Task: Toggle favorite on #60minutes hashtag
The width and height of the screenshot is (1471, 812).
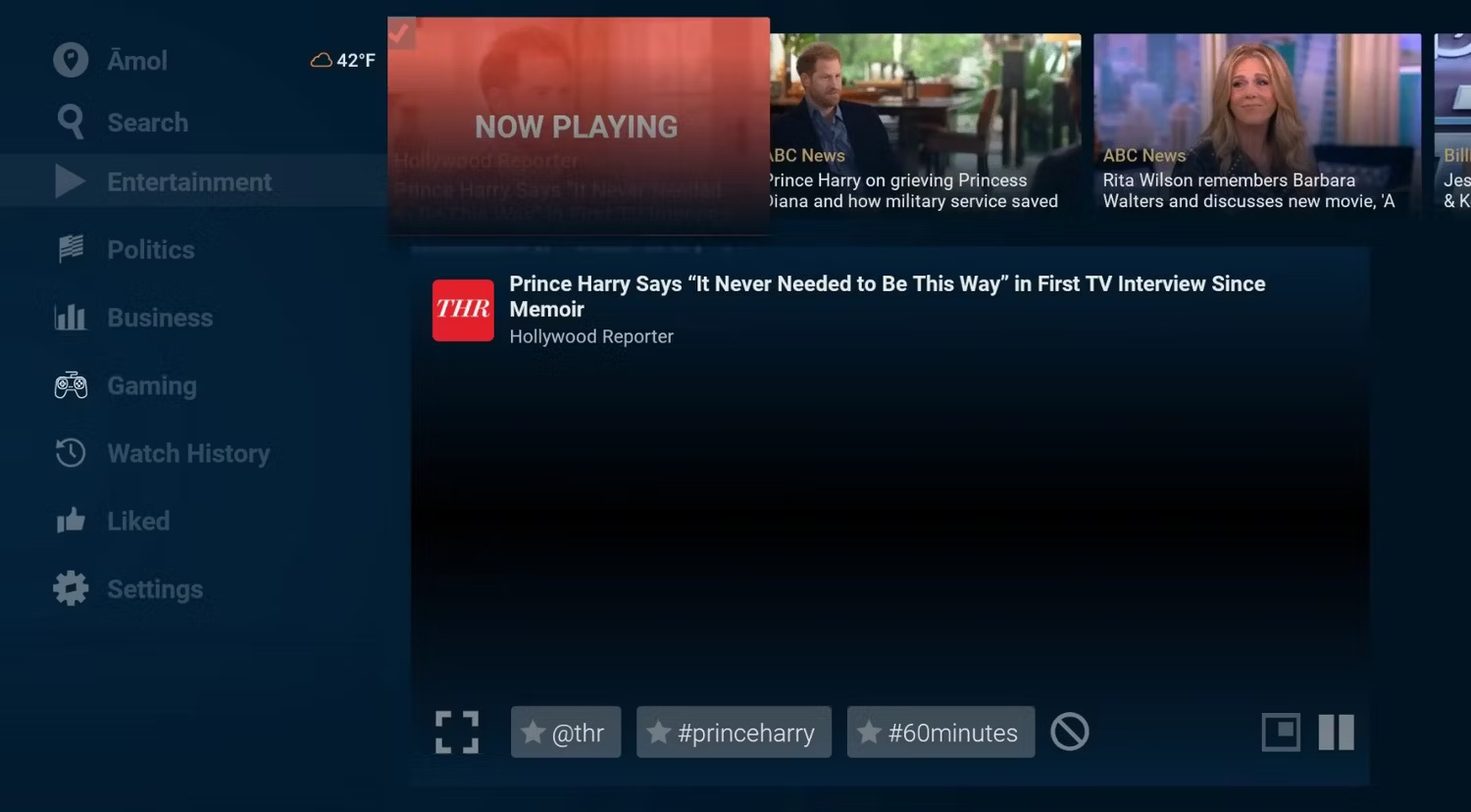Action: coord(867,732)
